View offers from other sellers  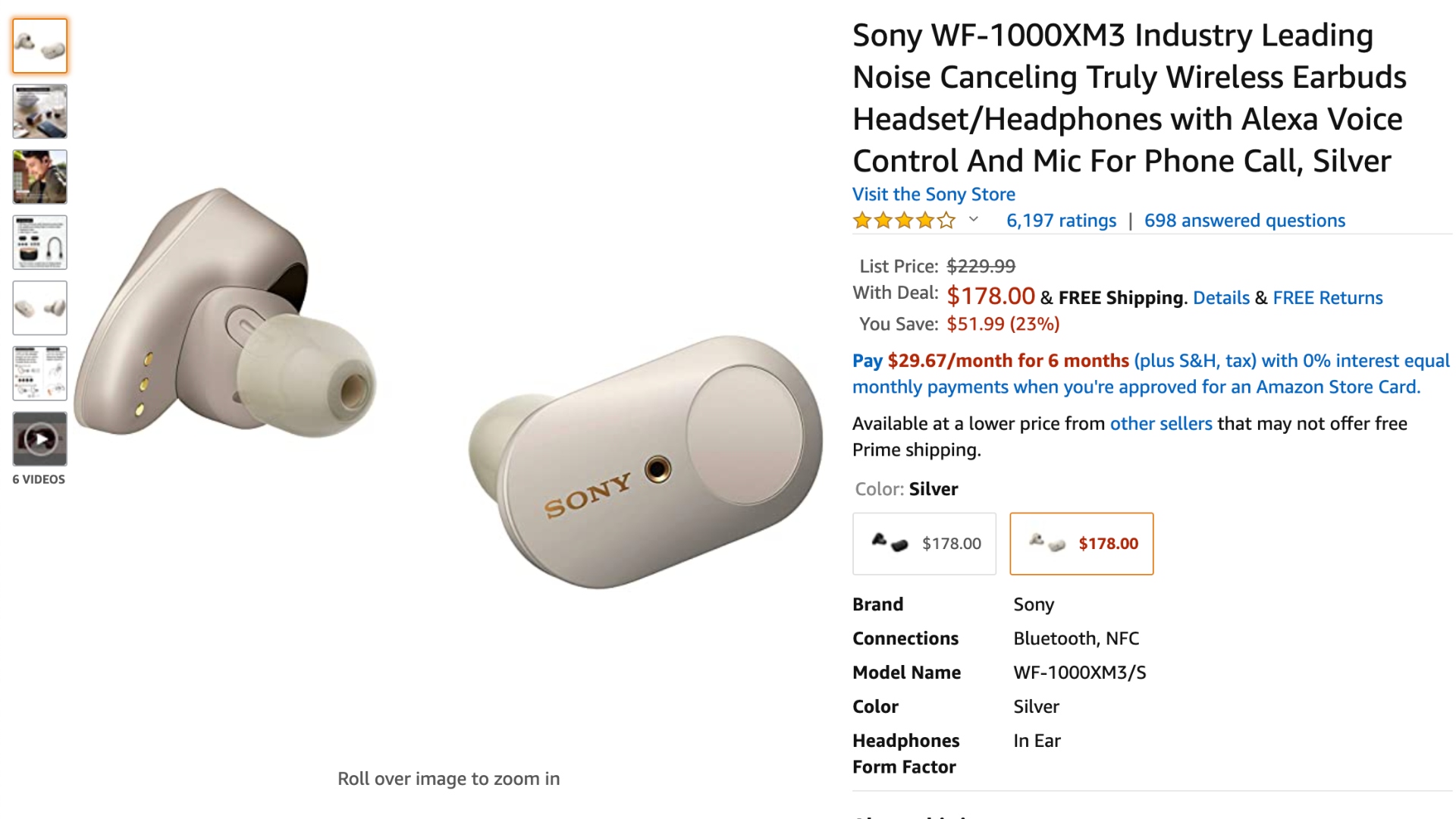click(x=1161, y=424)
